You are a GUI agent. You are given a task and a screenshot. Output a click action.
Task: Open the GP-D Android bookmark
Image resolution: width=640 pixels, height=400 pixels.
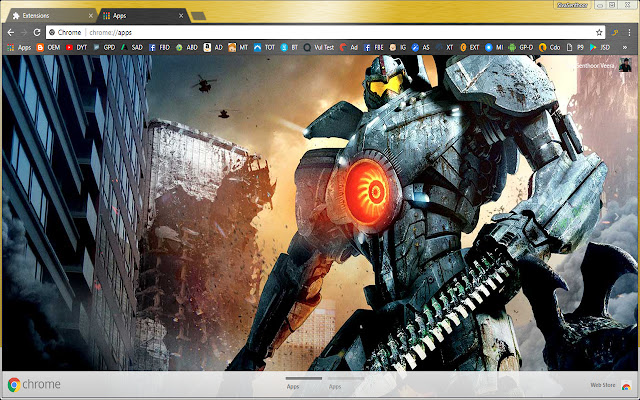[x=521, y=47]
